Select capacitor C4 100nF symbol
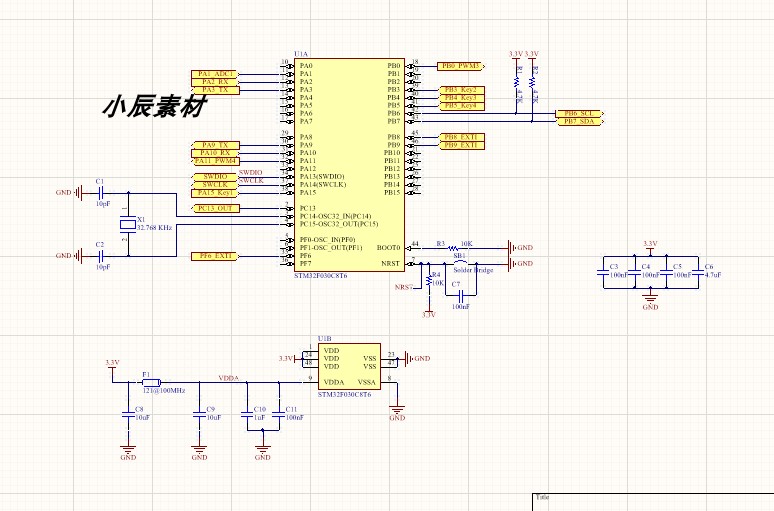Image resolution: width=774 pixels, height=511 pixels. pyautogui.click(x=635, y=272)
